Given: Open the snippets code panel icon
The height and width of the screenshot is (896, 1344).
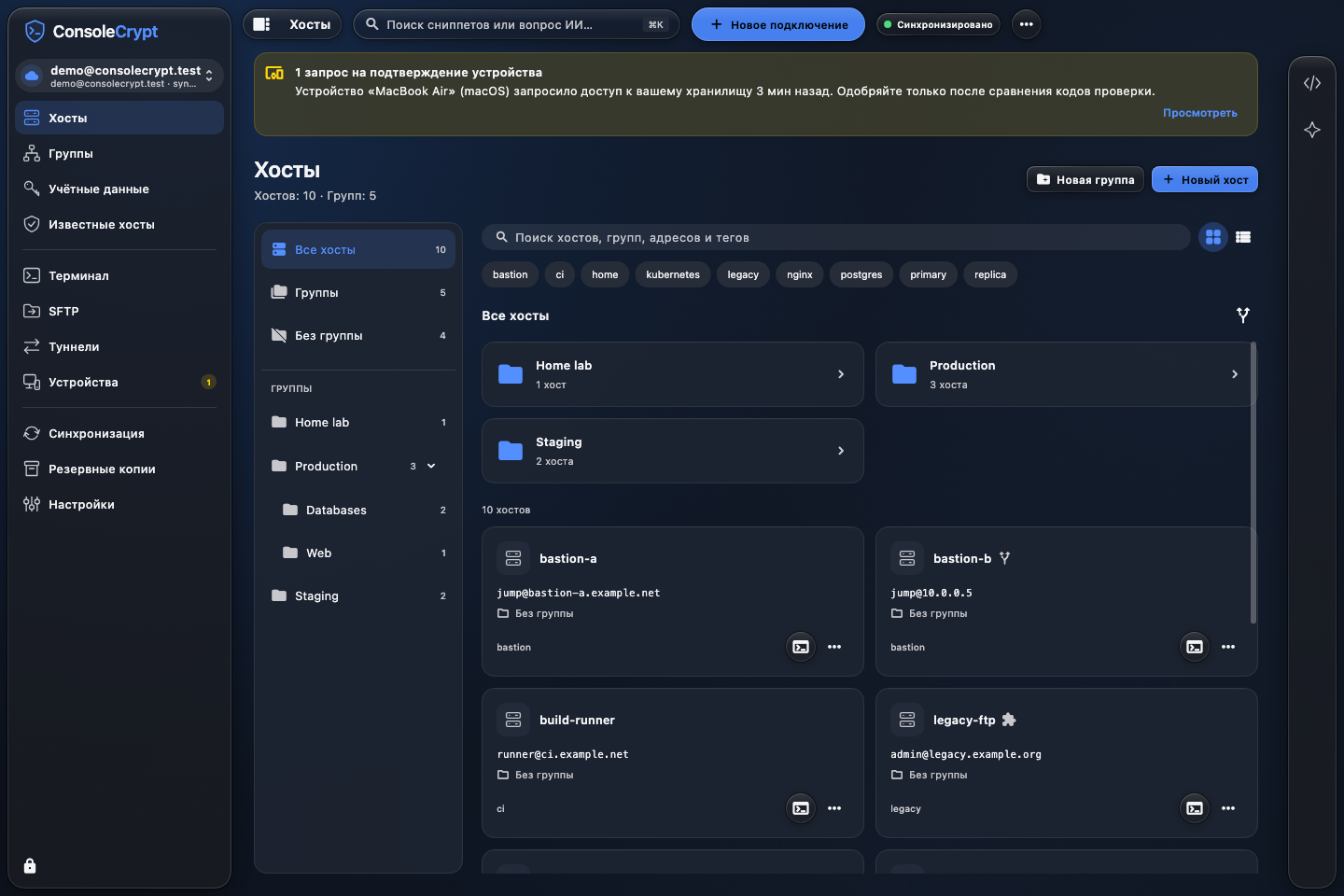Looking at the screenshot, I should pyautogui.click(x=1312, y=83).
